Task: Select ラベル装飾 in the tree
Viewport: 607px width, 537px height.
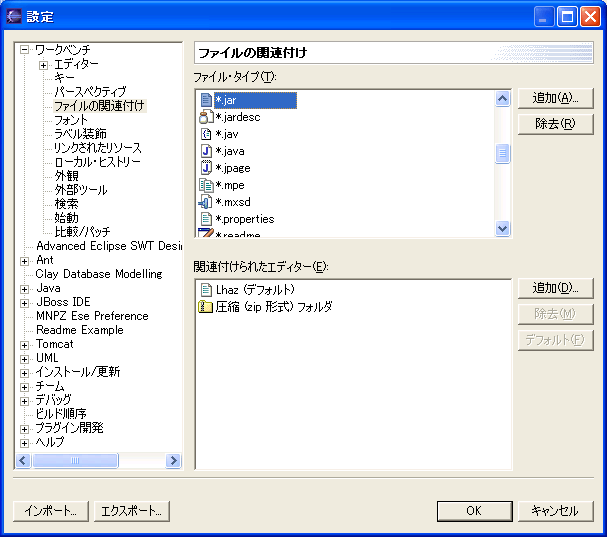Action: 80,134
